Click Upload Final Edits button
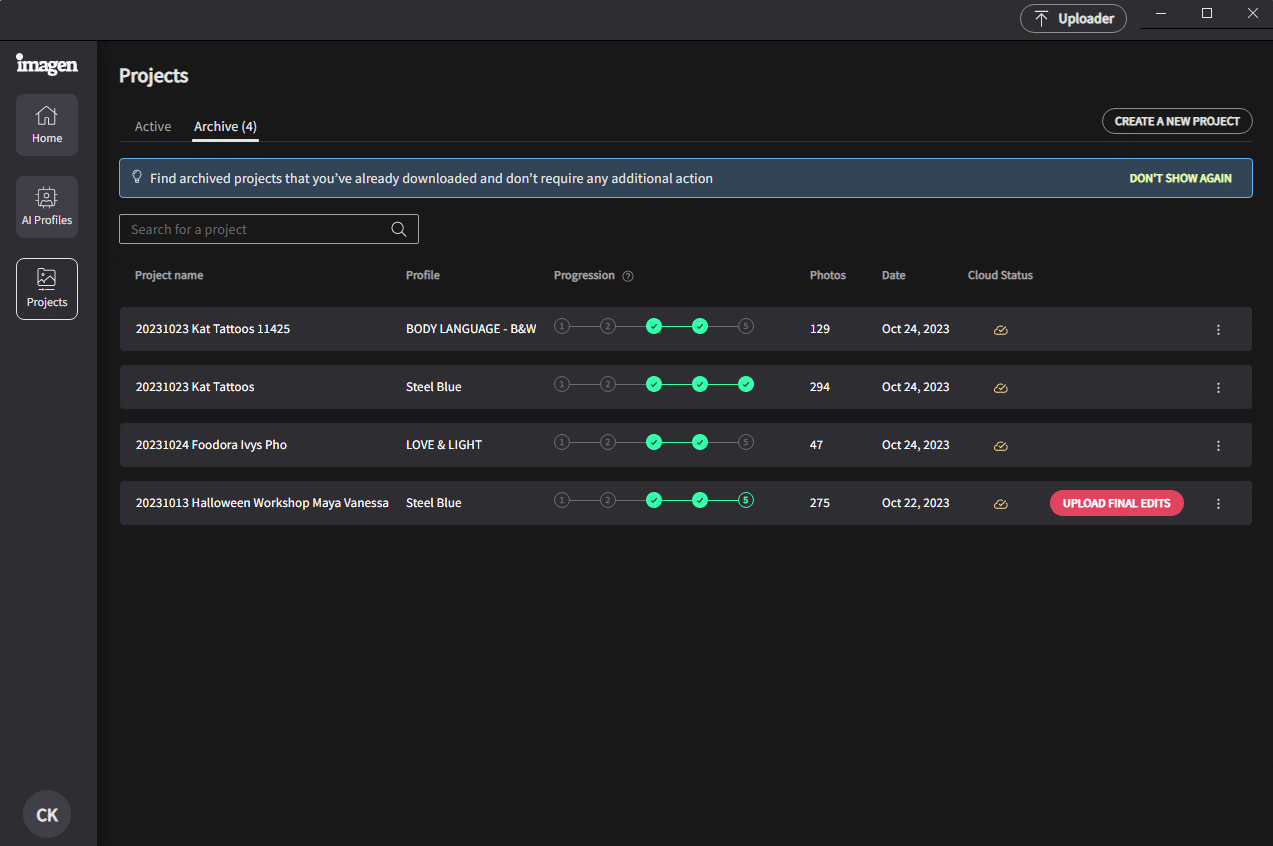 click(1116, 503)
